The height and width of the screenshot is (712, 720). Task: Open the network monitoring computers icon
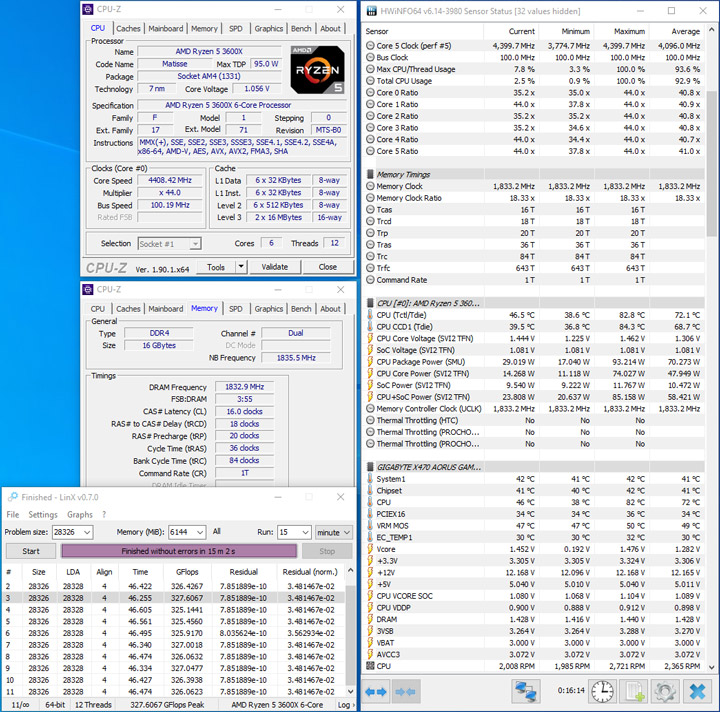526,691
